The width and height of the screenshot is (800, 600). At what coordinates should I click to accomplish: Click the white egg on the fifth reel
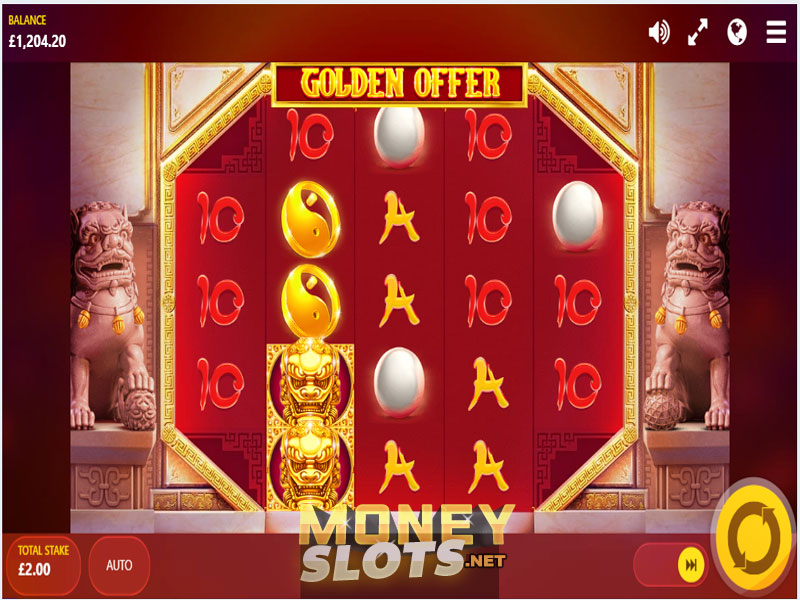[578, 216]
